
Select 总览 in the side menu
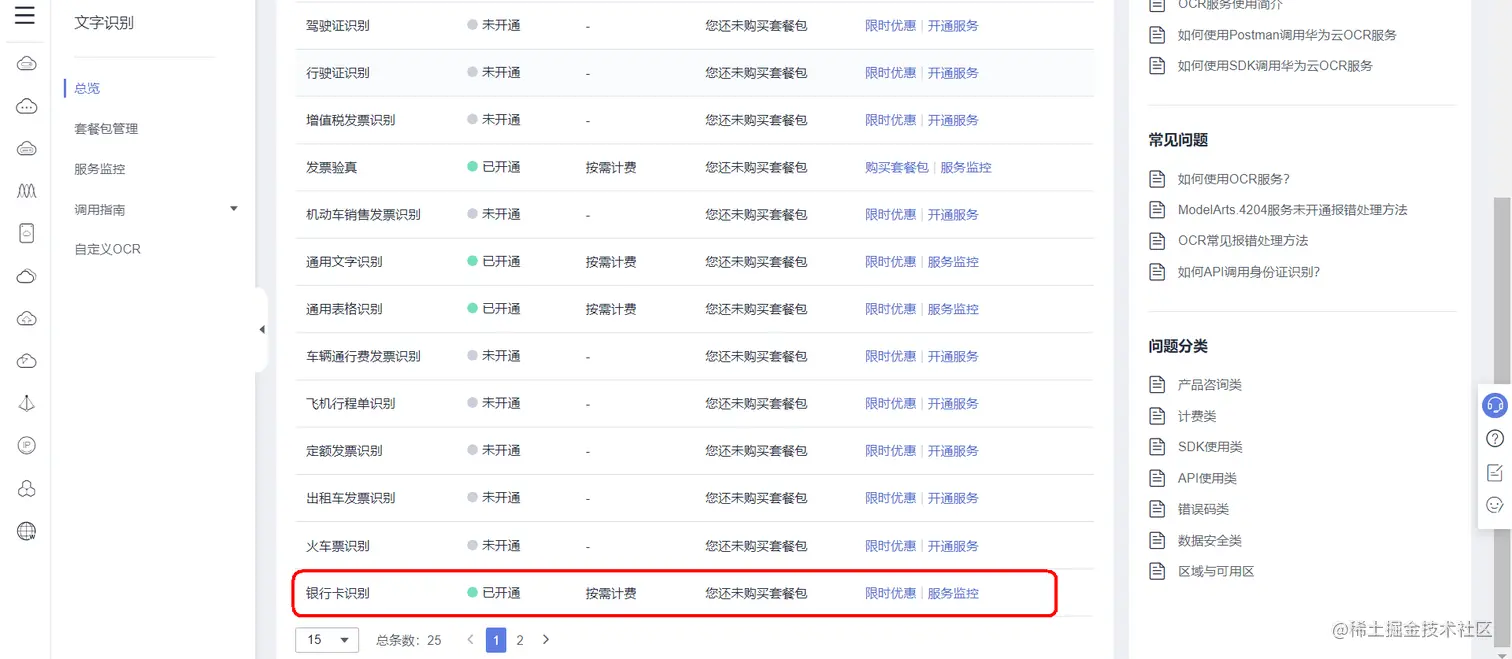click(x=87, y=88)
